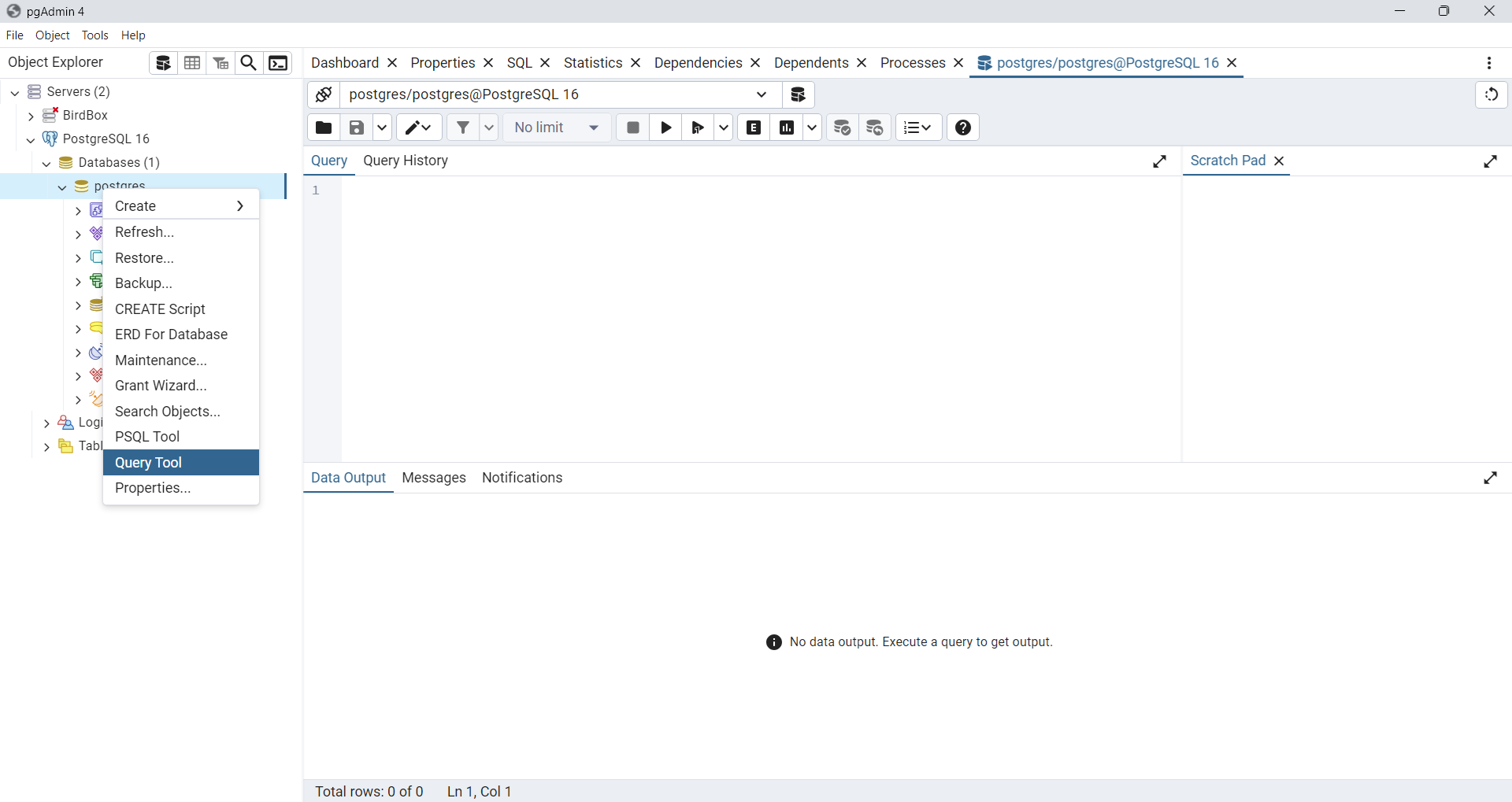Click the new query tool database icon
The width and height of the screenshot is (1512, 802).
pyautogui.click(x=799, y=94)
